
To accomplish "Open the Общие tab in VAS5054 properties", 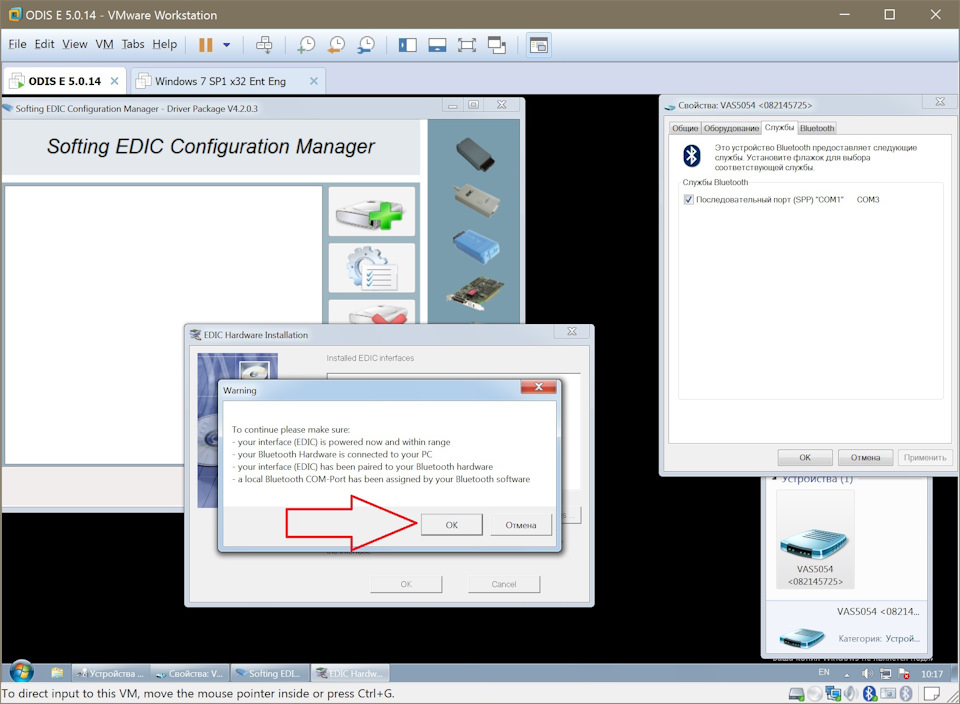I will pos(684,128).
